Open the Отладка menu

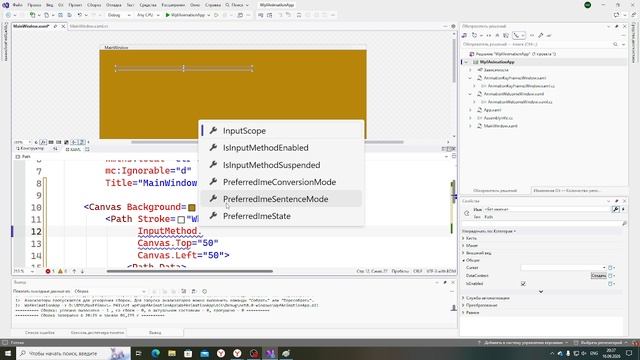[113, 5]
